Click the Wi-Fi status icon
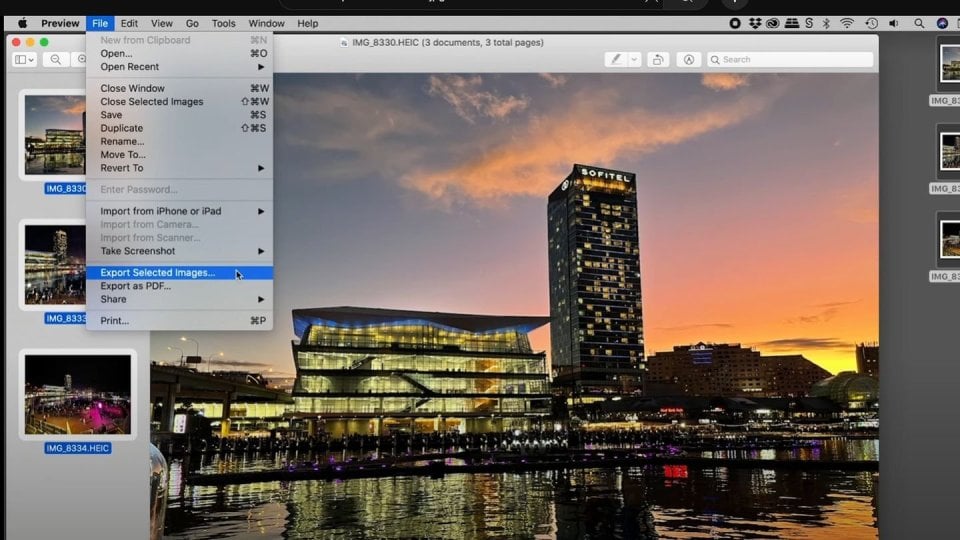The image size is (960, 540). [847, 23]
